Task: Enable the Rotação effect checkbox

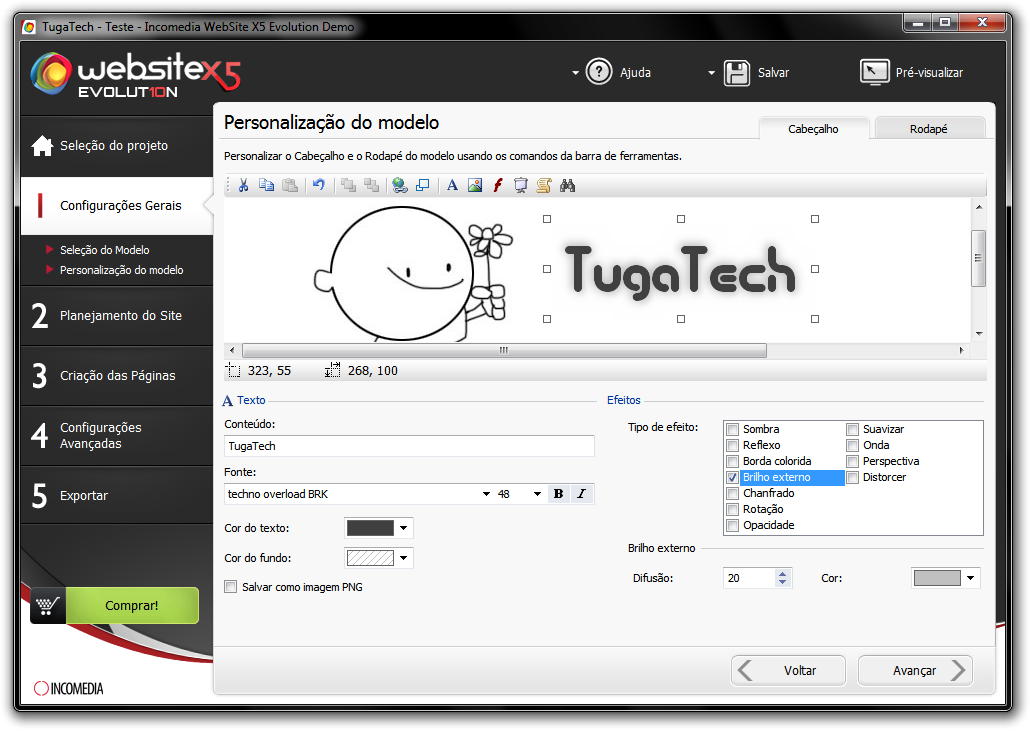Action: [732, 510]
